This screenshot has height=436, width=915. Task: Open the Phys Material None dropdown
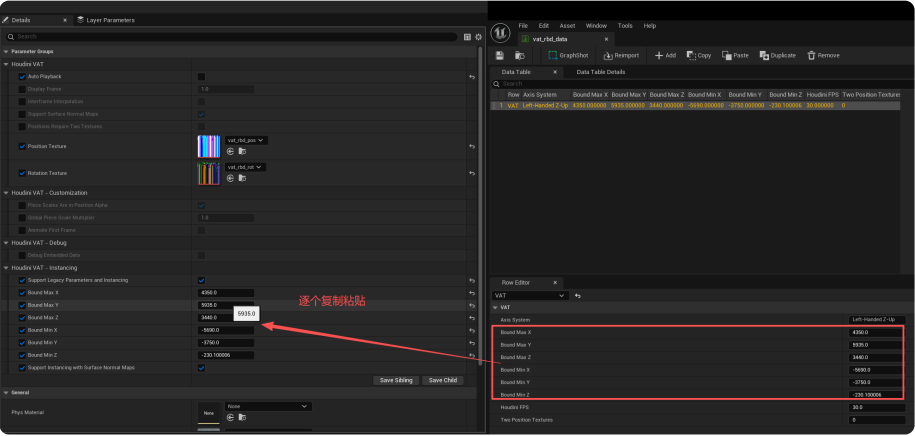coord(268,407)
